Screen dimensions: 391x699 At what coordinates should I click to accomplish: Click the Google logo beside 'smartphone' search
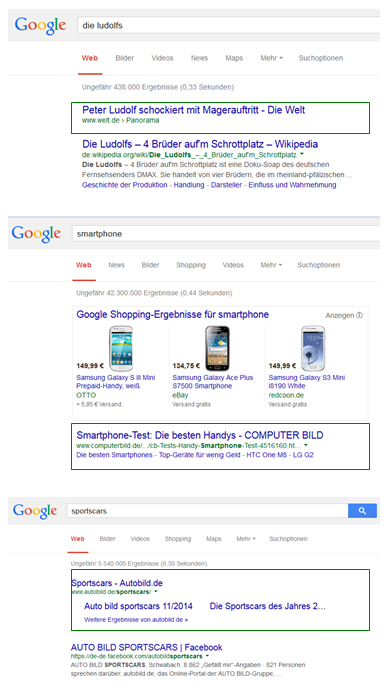tap(36, 234)
